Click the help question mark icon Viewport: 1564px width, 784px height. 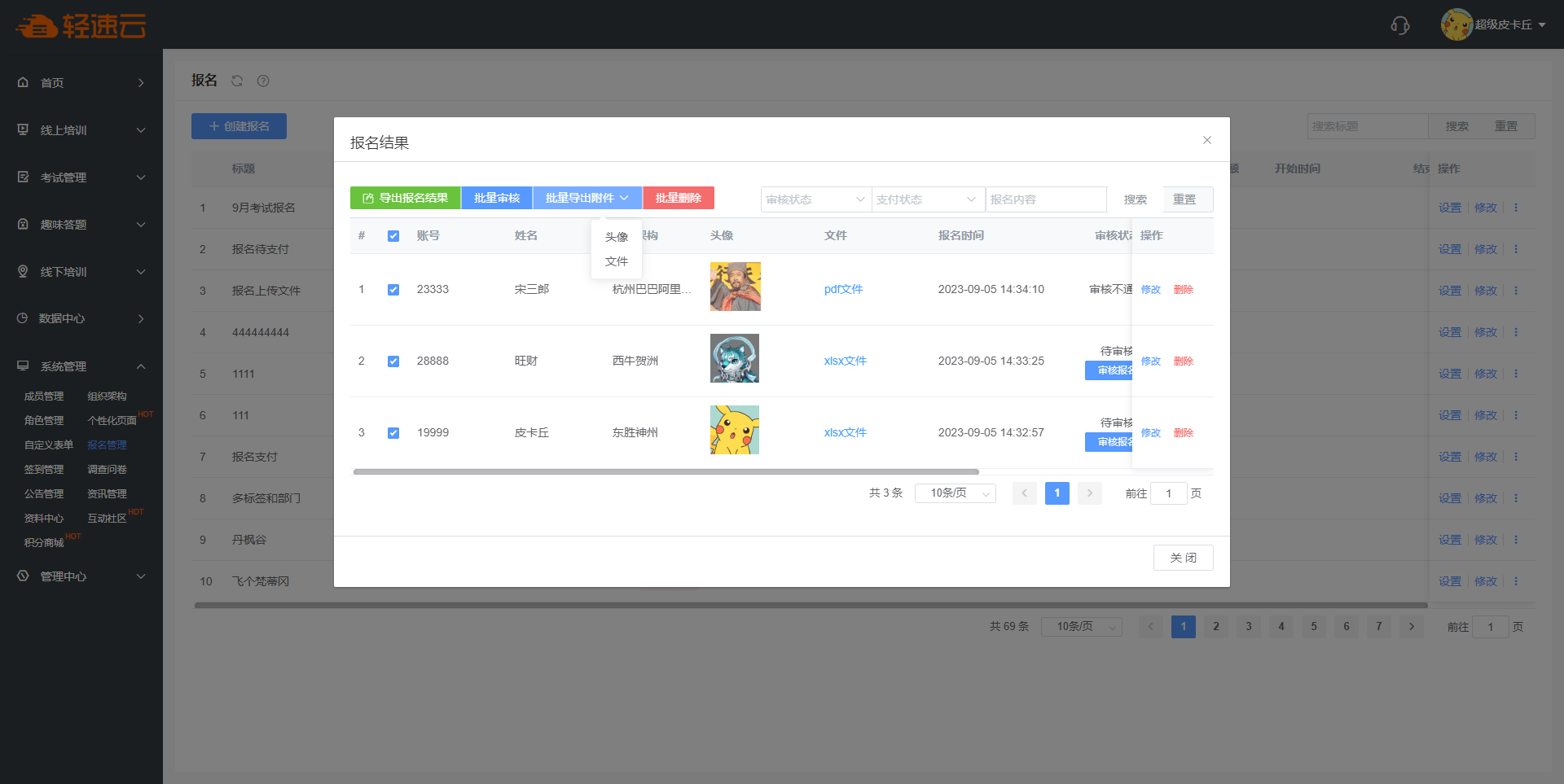[263, 81]
